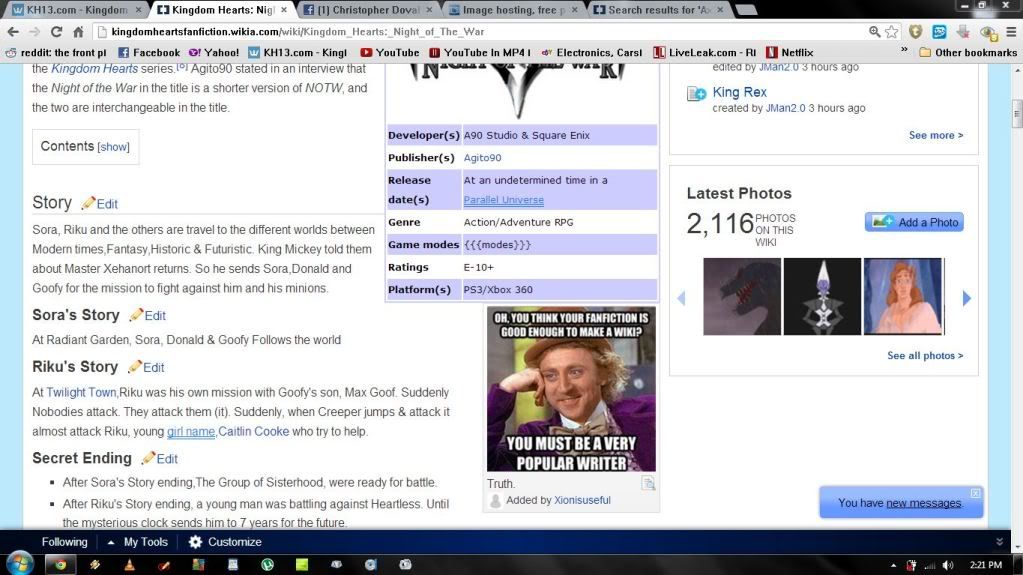This screenshot has width=1023, height=575.
Task: Open the Windows Start menu
Action: tap(20, 564)
